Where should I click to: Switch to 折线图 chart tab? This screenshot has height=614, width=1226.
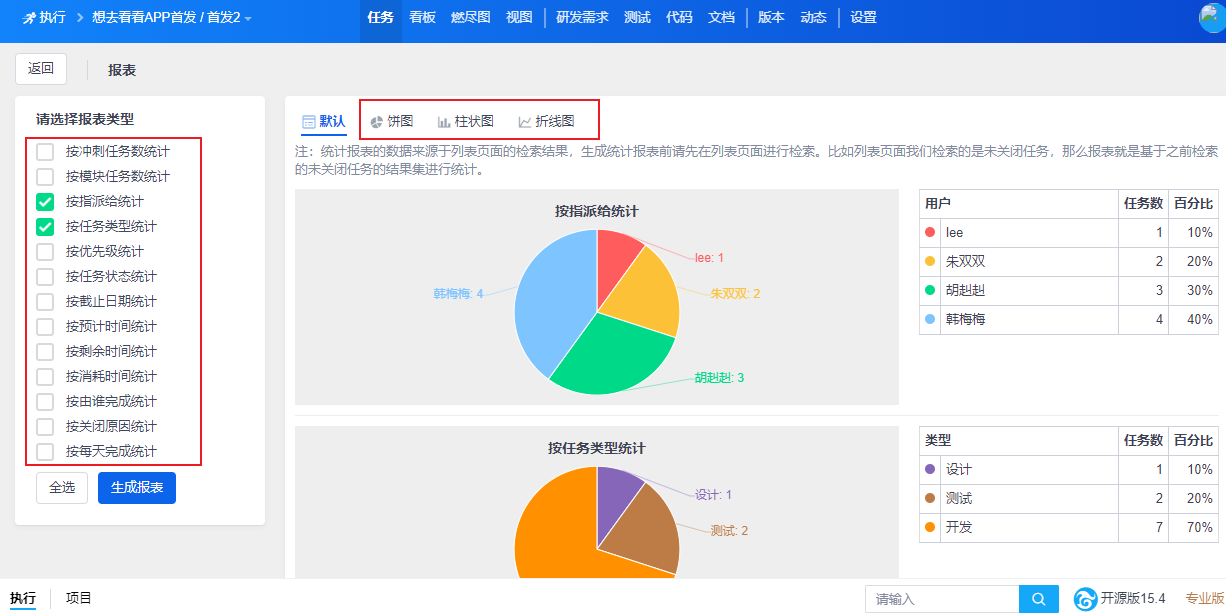point(546,122)
